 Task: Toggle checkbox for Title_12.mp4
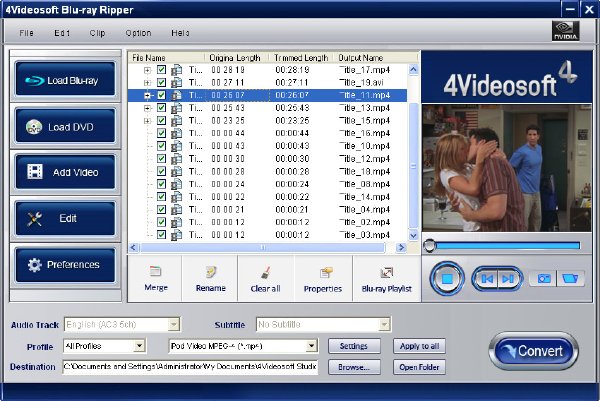161,159
